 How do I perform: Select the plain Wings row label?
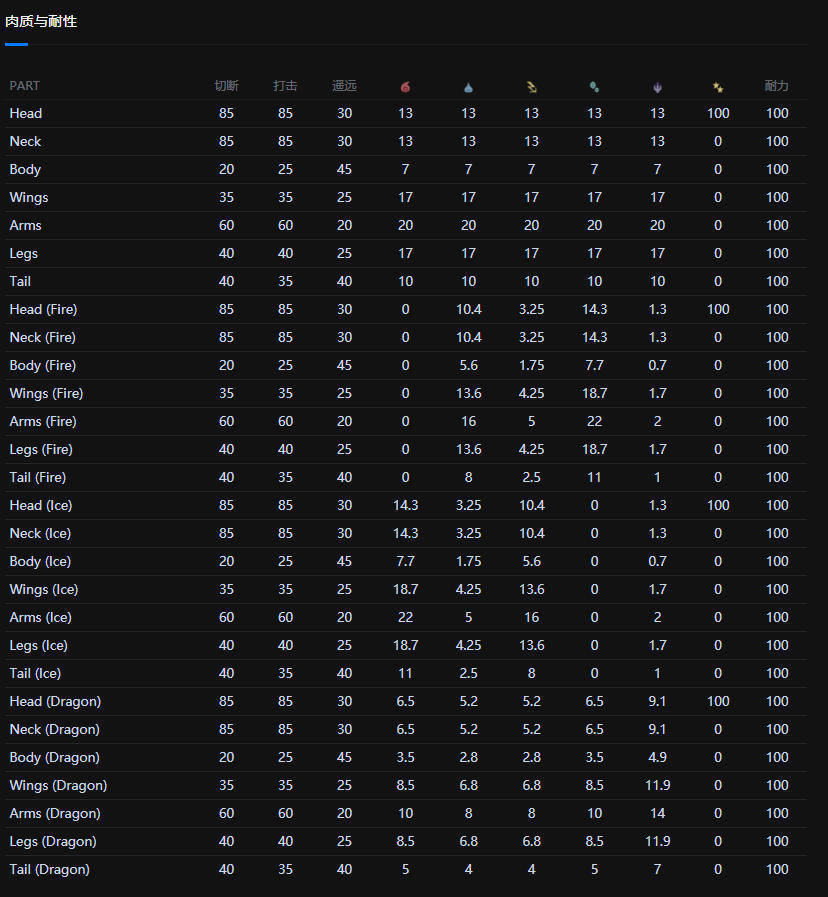[29, 197]
